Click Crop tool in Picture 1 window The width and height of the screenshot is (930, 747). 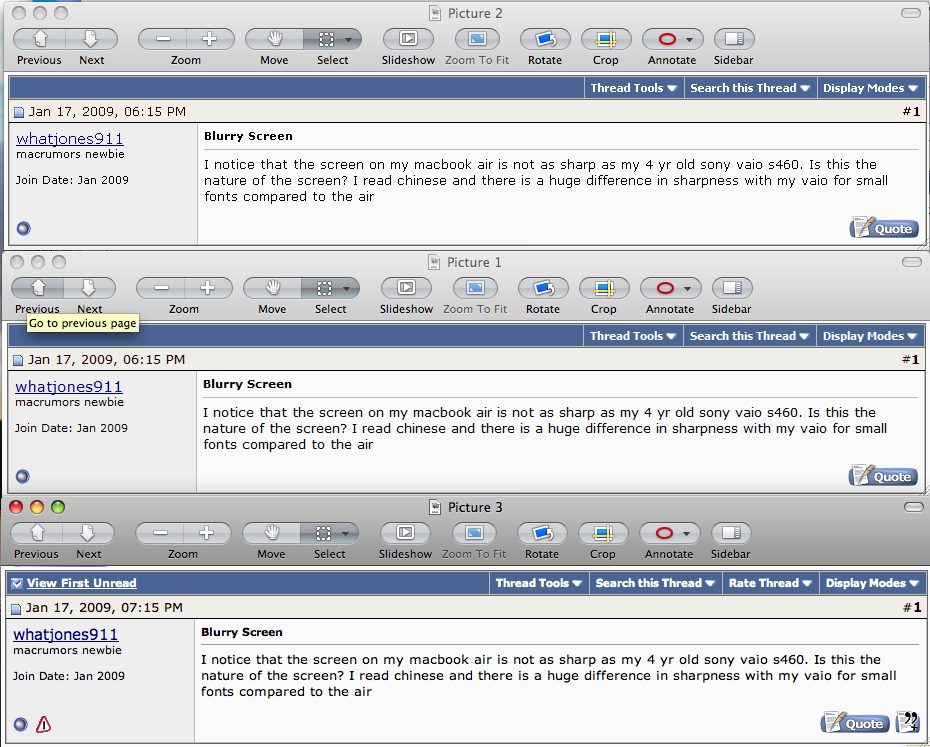(604, 288)
